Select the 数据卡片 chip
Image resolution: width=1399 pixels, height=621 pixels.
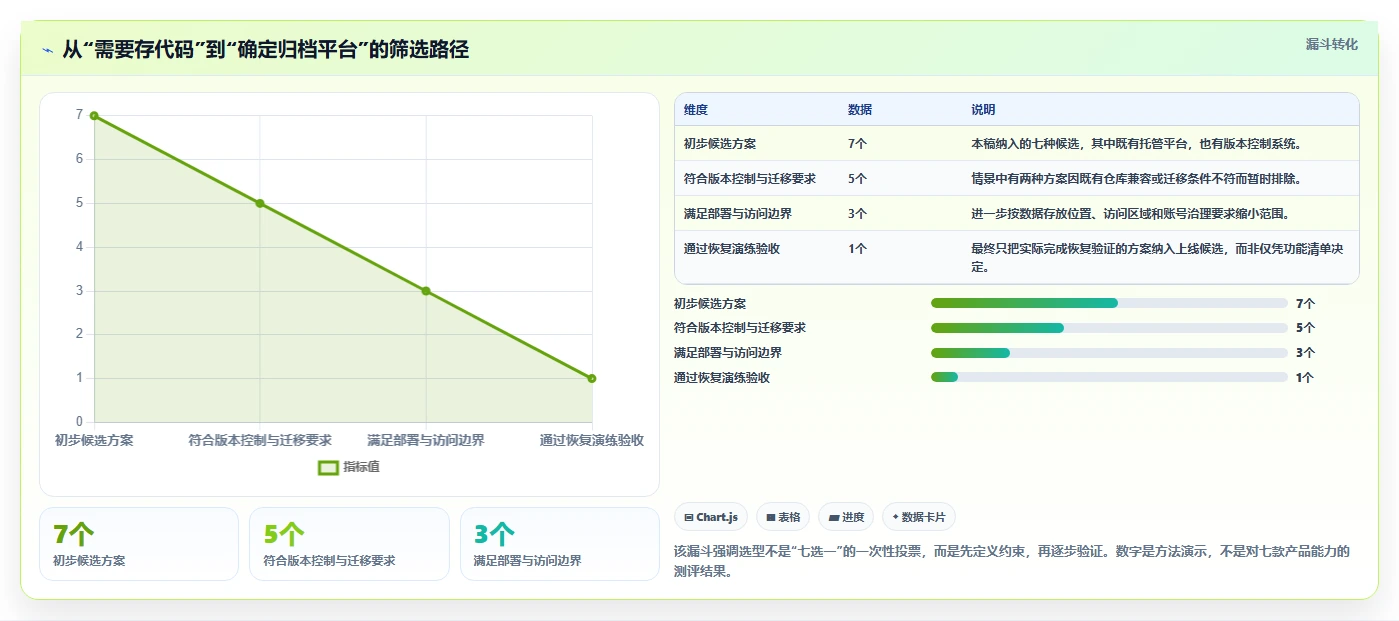point(919,517)
